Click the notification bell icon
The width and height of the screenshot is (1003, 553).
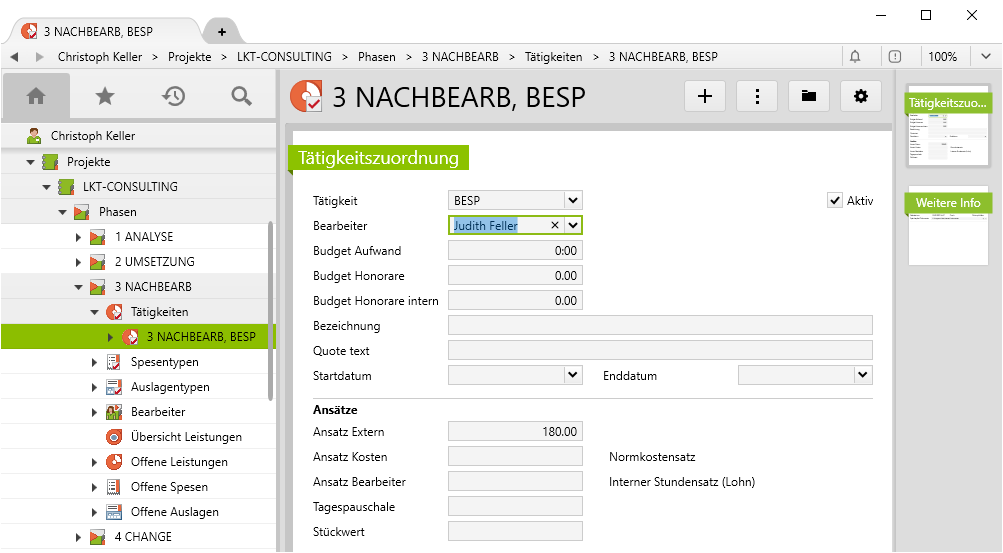pyautogui.click(x=855, y=57)
